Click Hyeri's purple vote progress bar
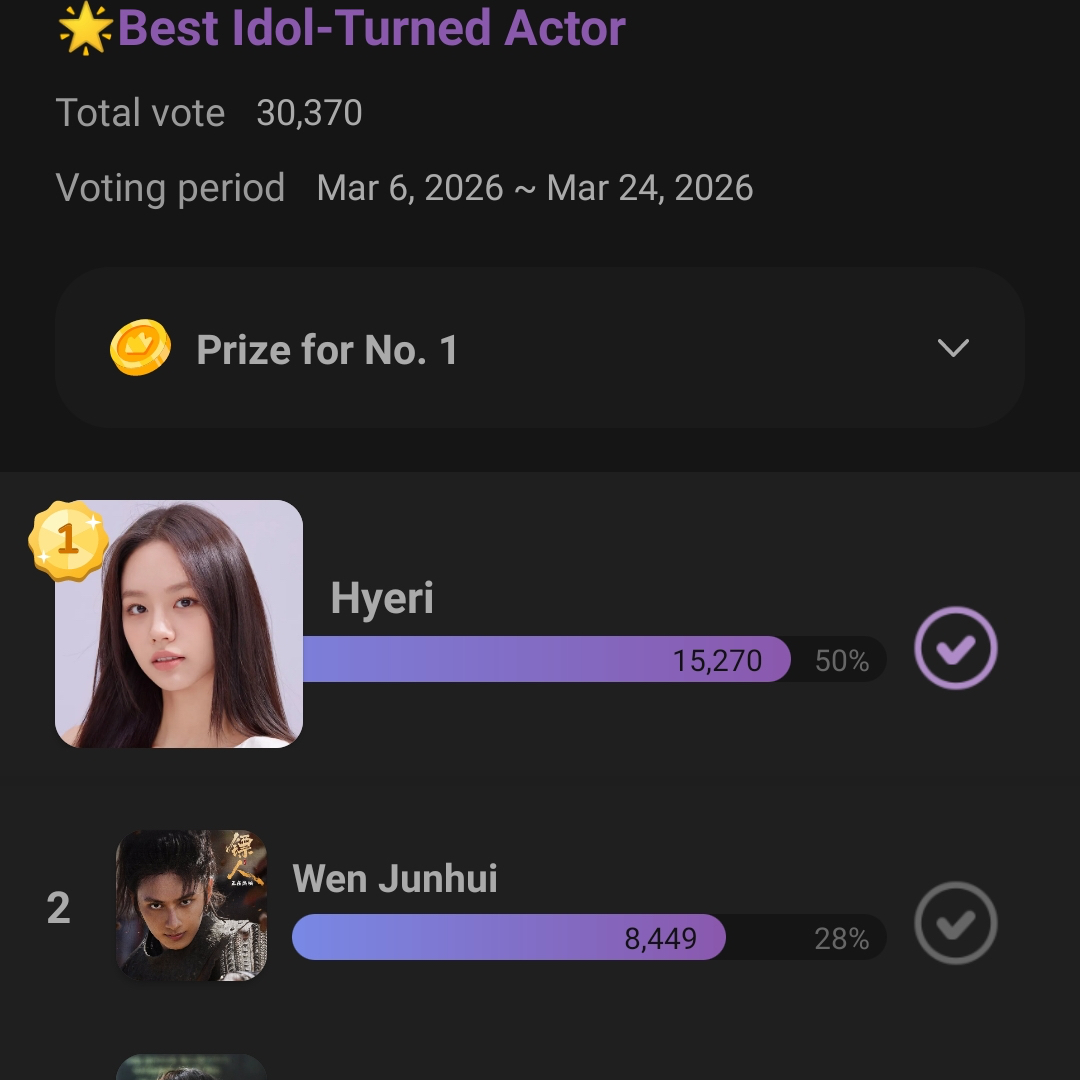Screen dimensions: 1080x1080 (545, 660)
